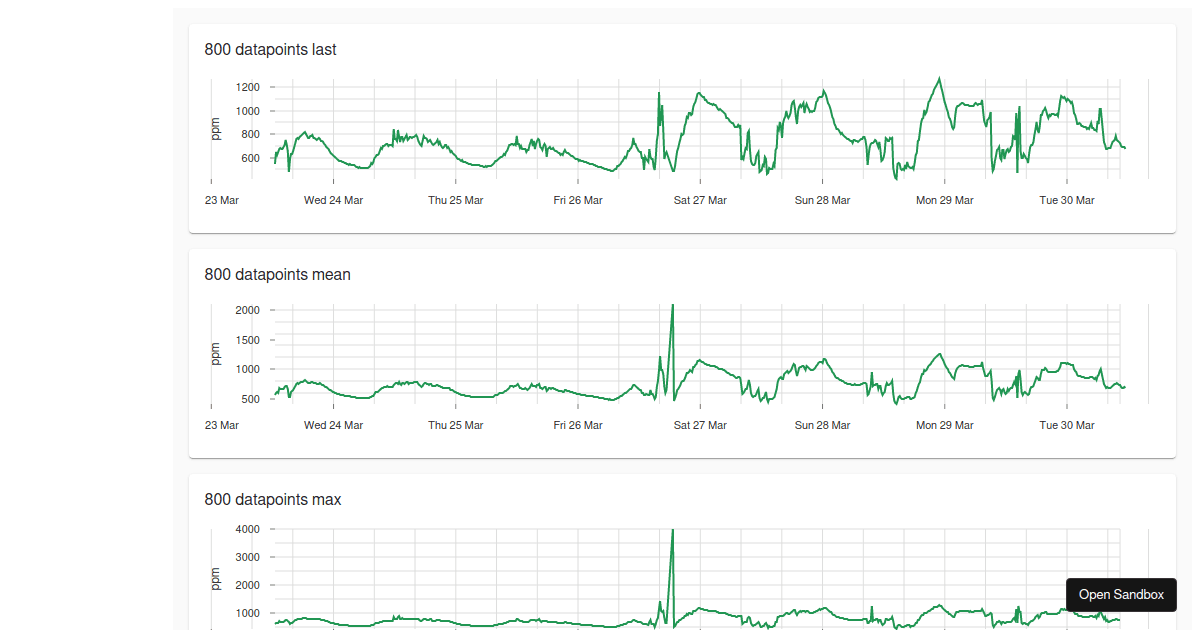Click the ppm axis label of mean chart

point(215,353)
